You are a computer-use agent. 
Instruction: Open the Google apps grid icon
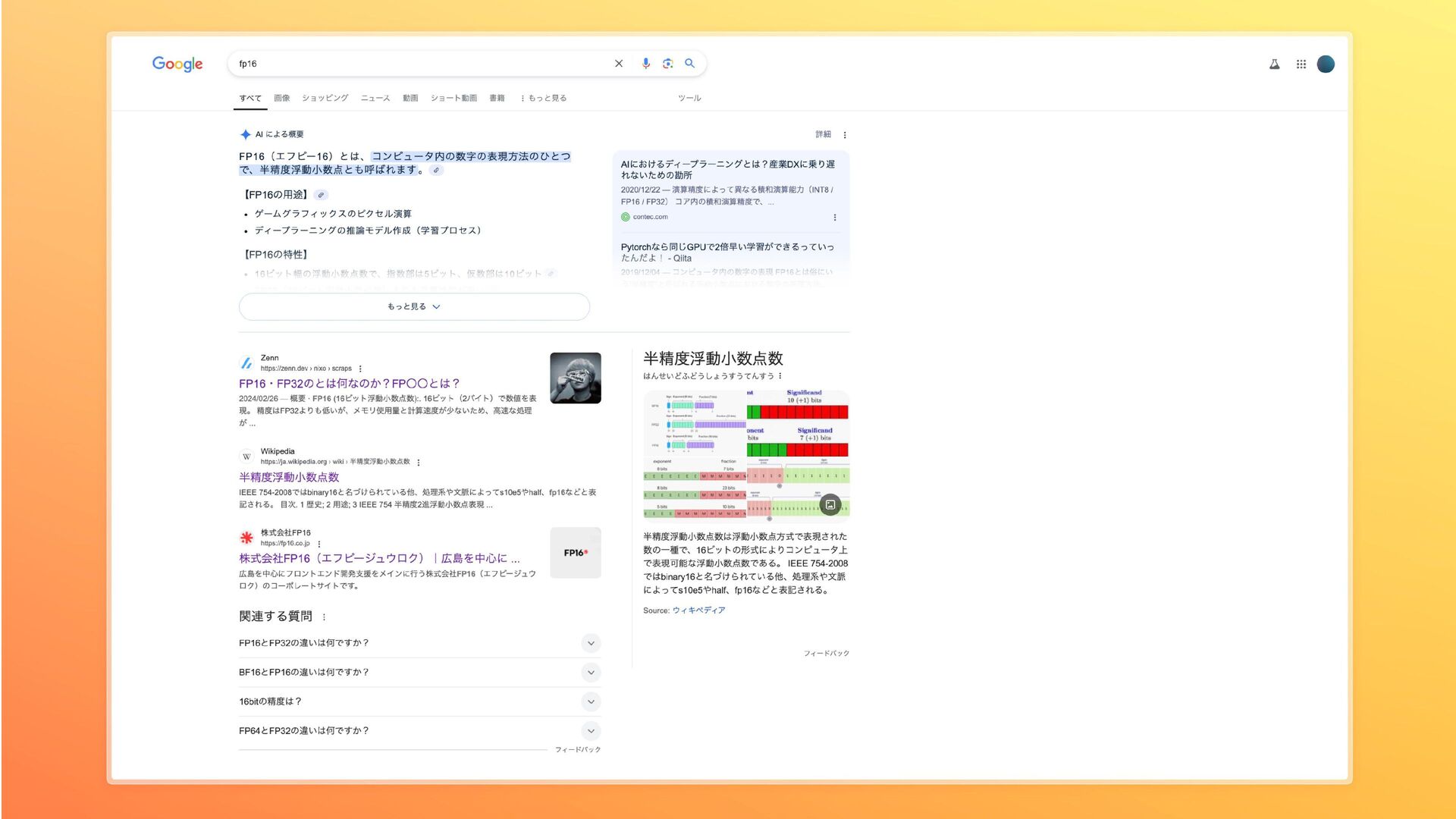(x=1301, y=64)
